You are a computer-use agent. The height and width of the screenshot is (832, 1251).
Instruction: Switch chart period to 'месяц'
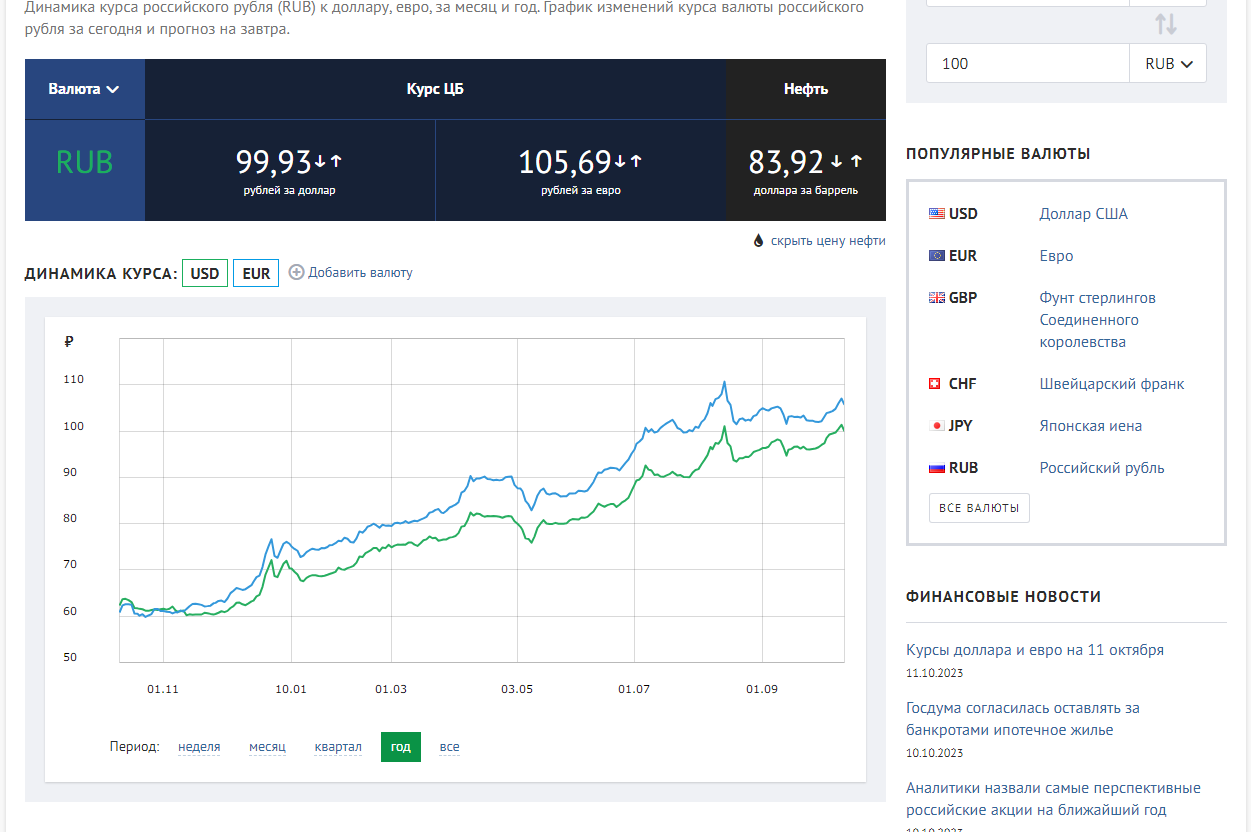point(267,747)
